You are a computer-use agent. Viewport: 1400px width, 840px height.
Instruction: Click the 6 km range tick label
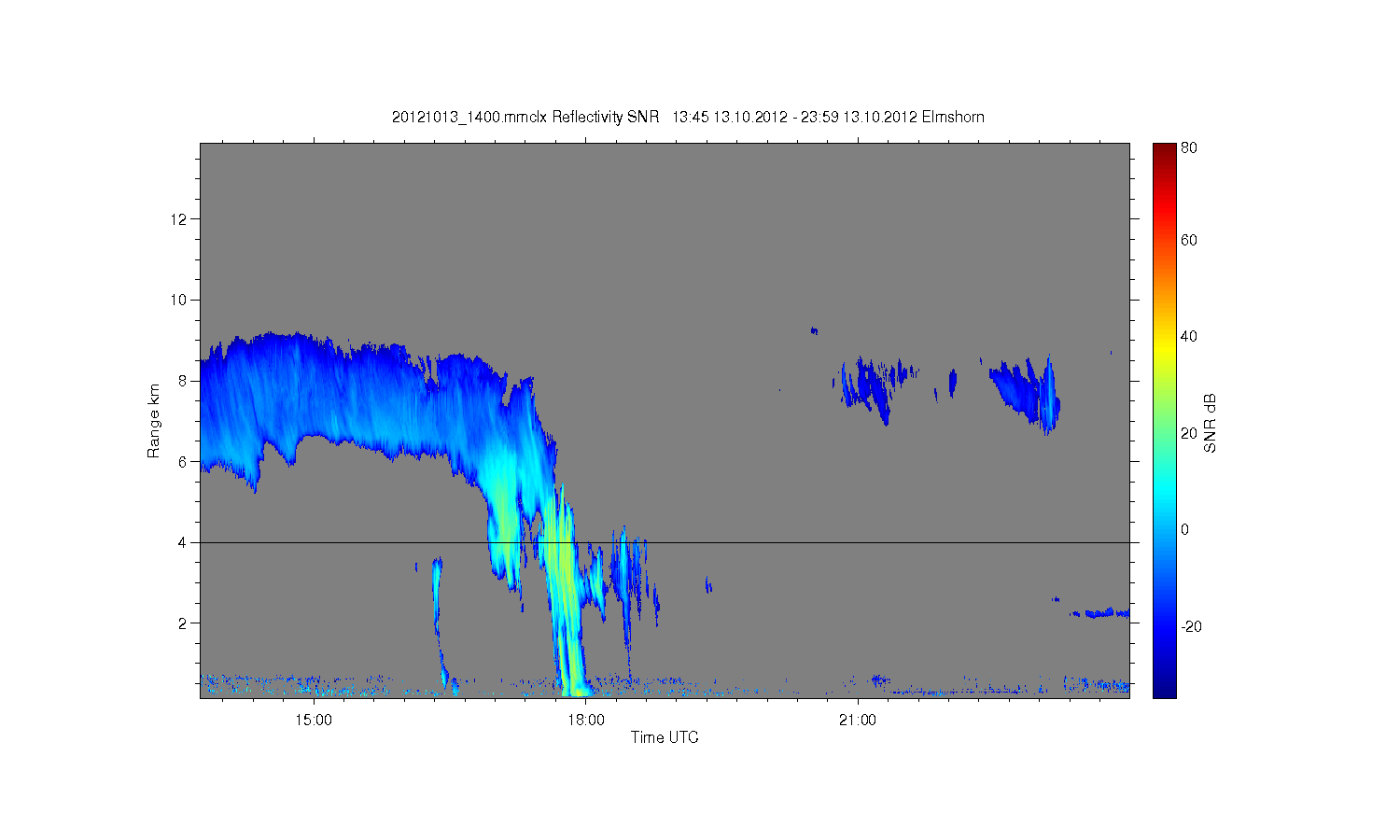[183, 461]
